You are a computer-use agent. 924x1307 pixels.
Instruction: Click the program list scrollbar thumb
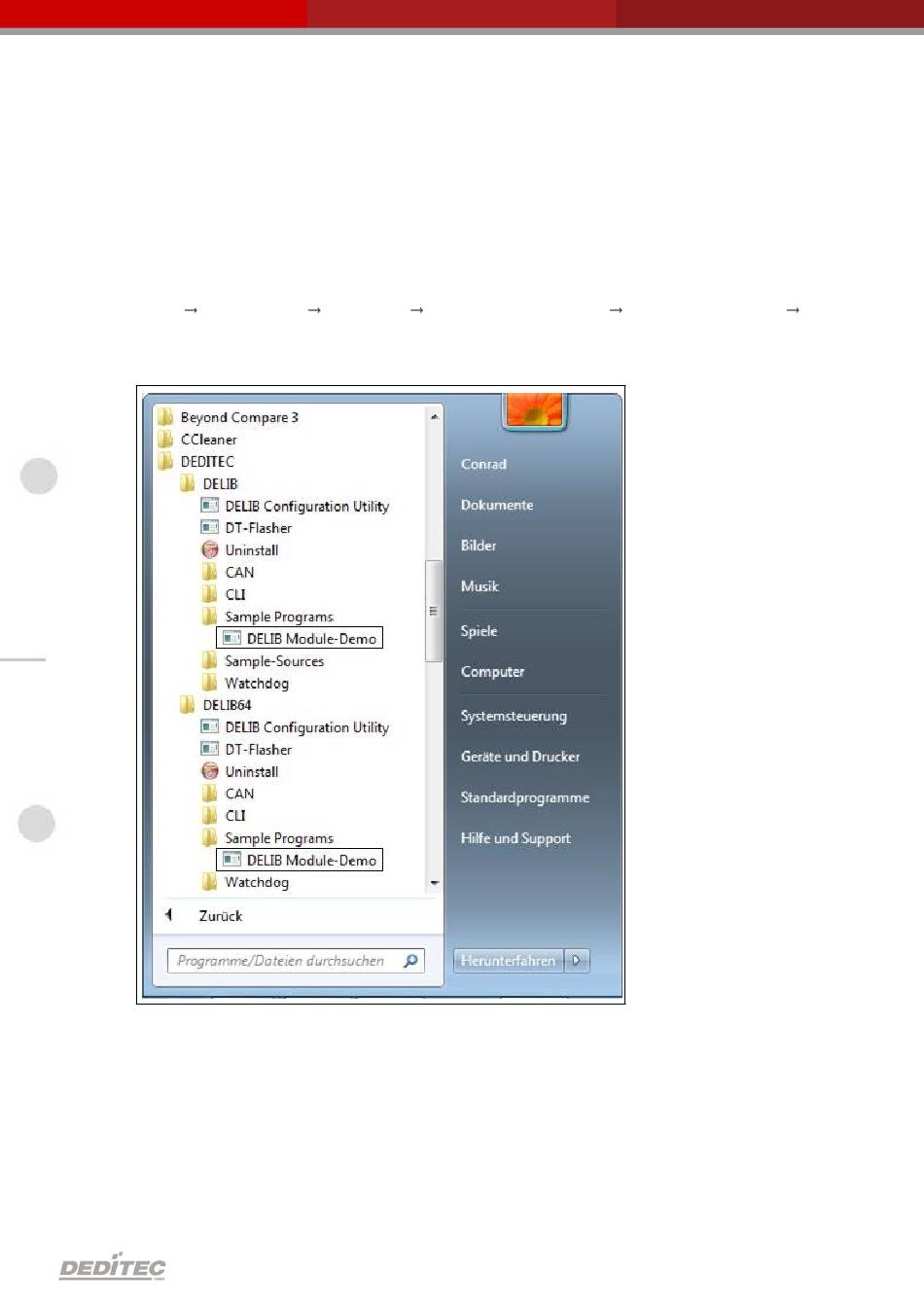434,611
